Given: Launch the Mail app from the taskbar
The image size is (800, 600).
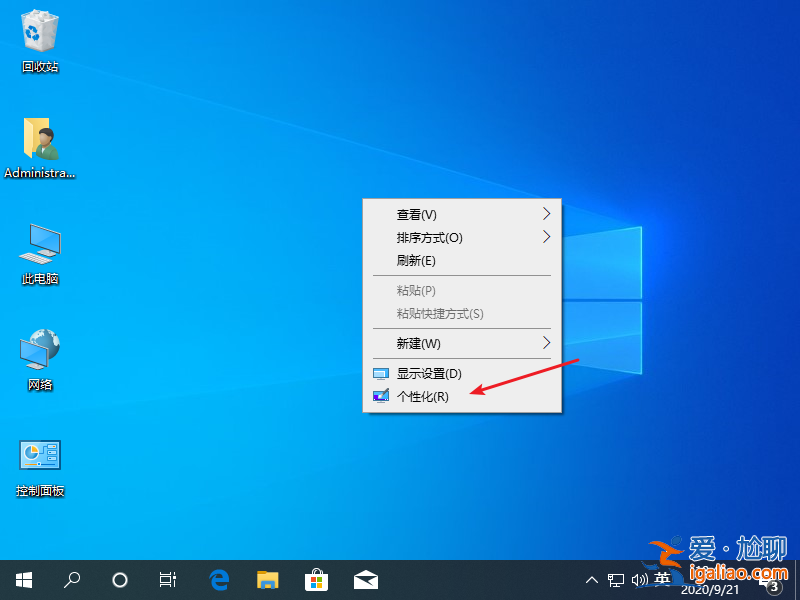Looking at the screenshot, I should pyautogui.click(x=365, y=579).
